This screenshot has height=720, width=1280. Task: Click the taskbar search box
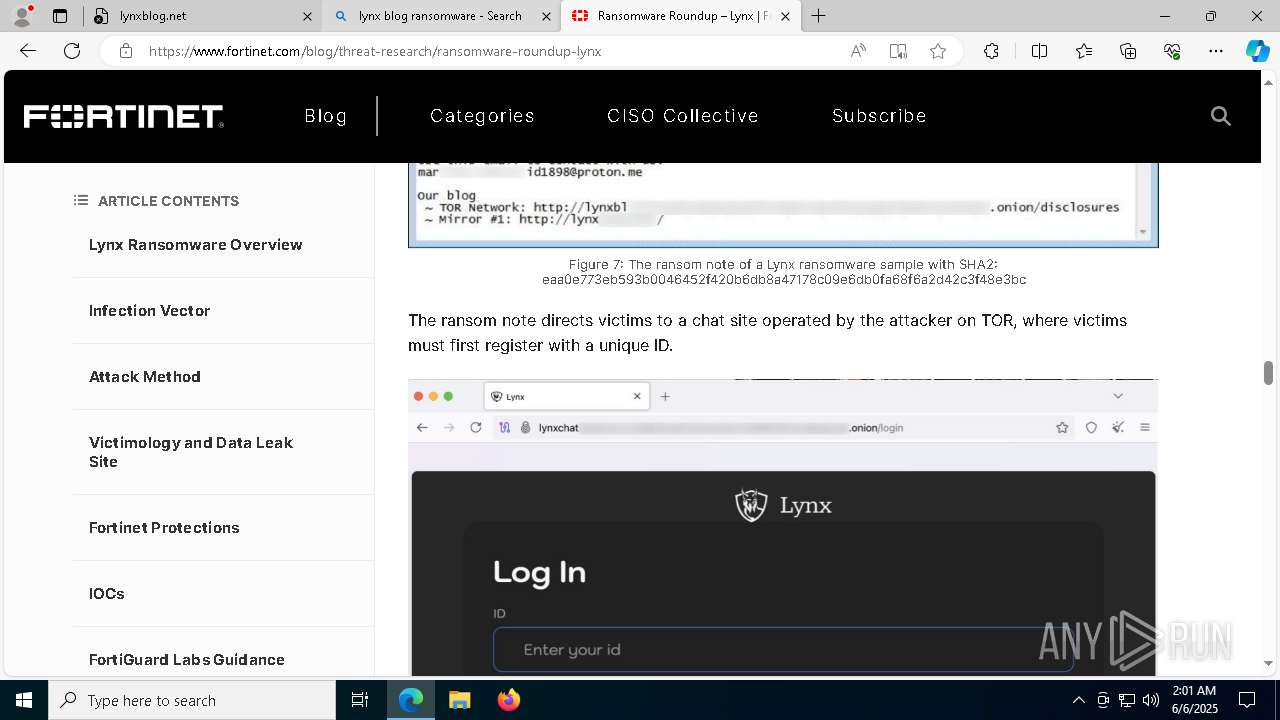[x=192, y=700]
